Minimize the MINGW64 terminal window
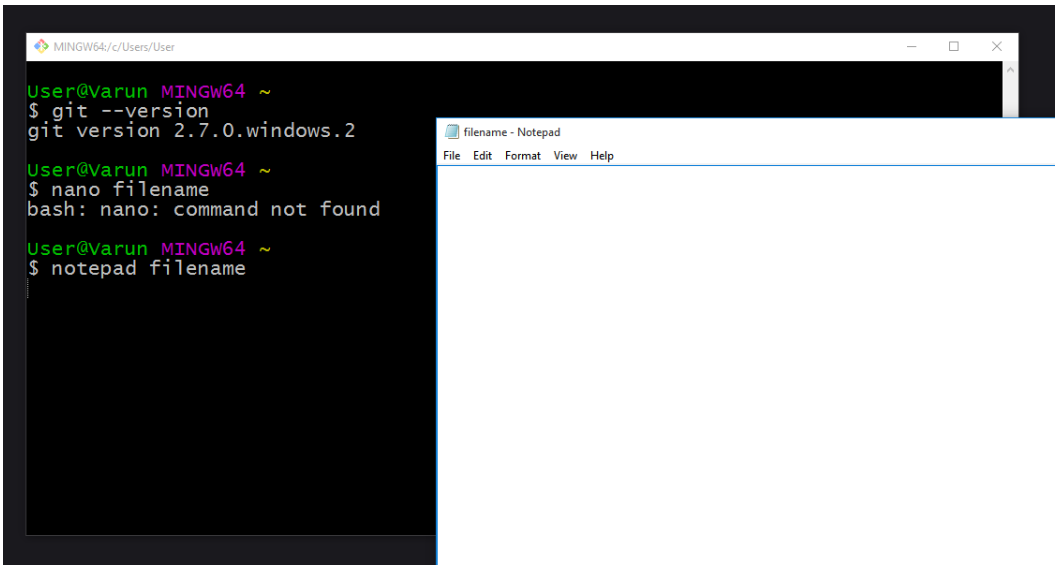1059x578 pixels. (x=911, y=47)
